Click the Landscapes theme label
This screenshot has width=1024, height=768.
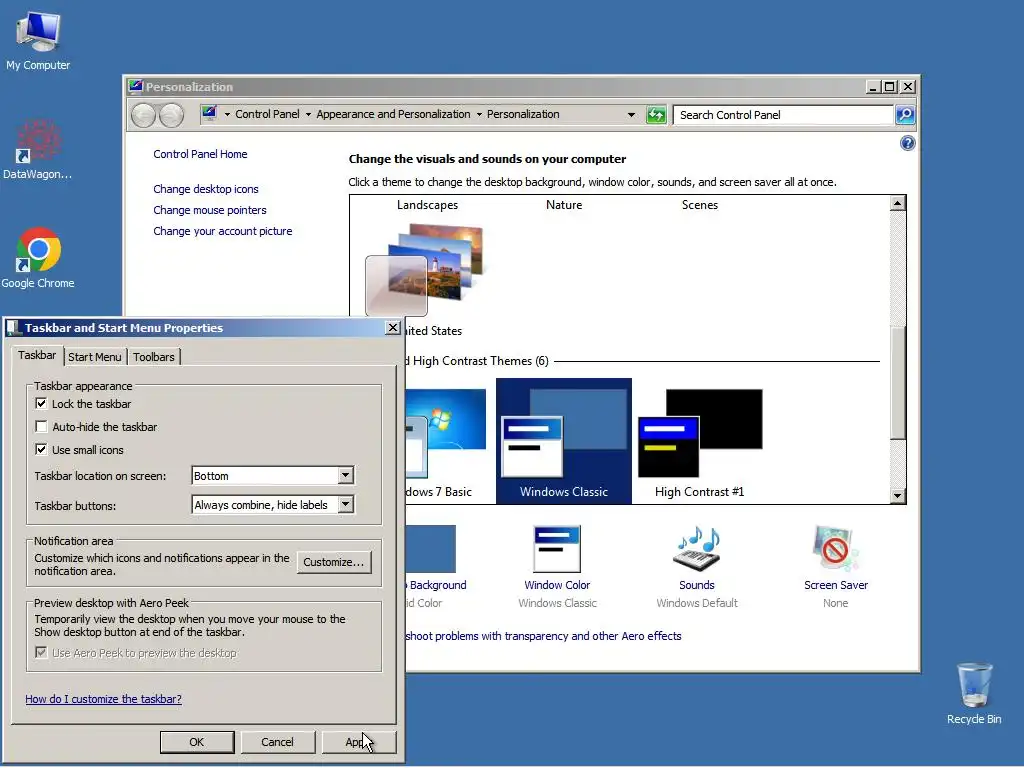[427, 205]
